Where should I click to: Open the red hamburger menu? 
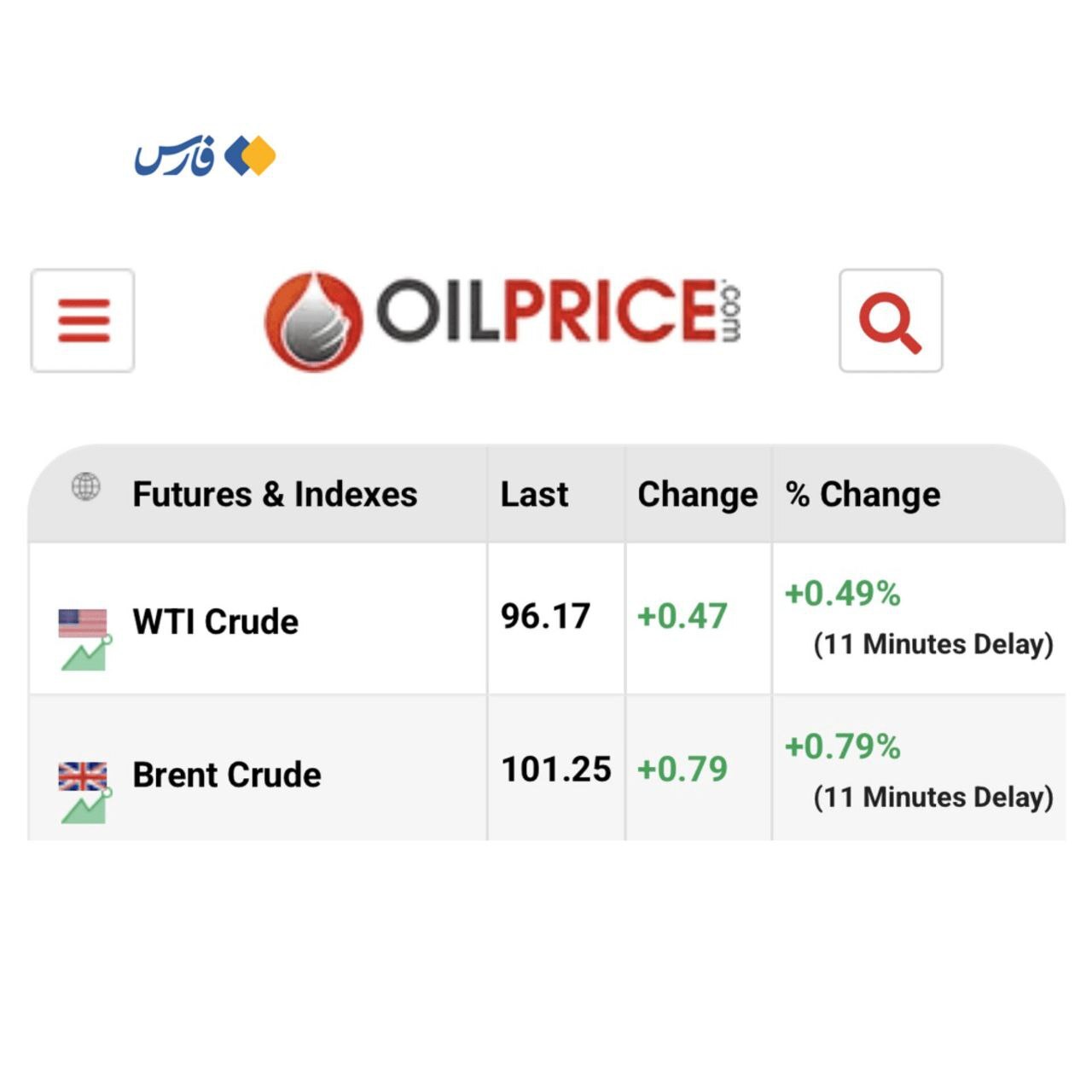pyautogui.click(x=83, y=321)
